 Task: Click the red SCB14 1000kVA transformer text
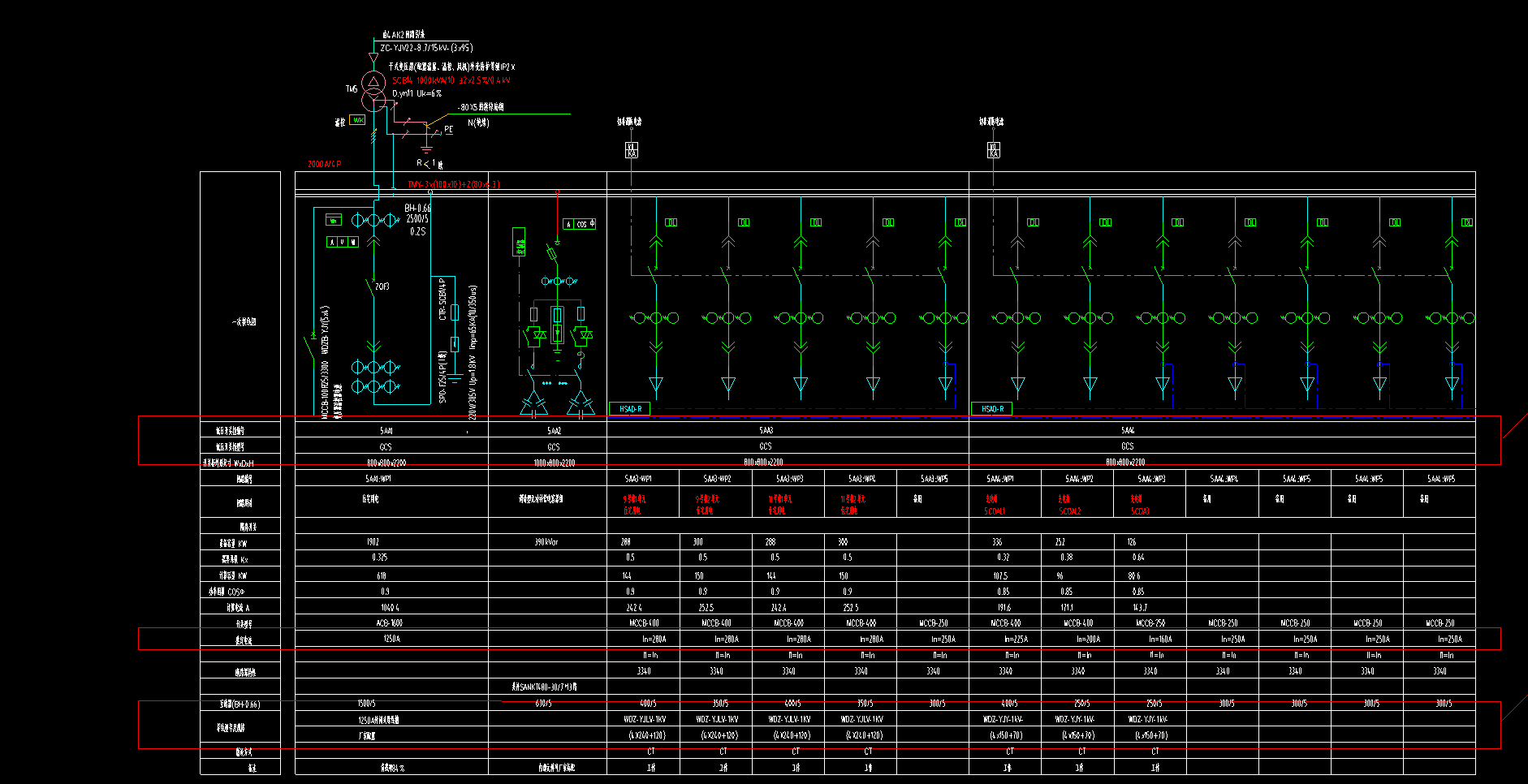tap(451, 80)
